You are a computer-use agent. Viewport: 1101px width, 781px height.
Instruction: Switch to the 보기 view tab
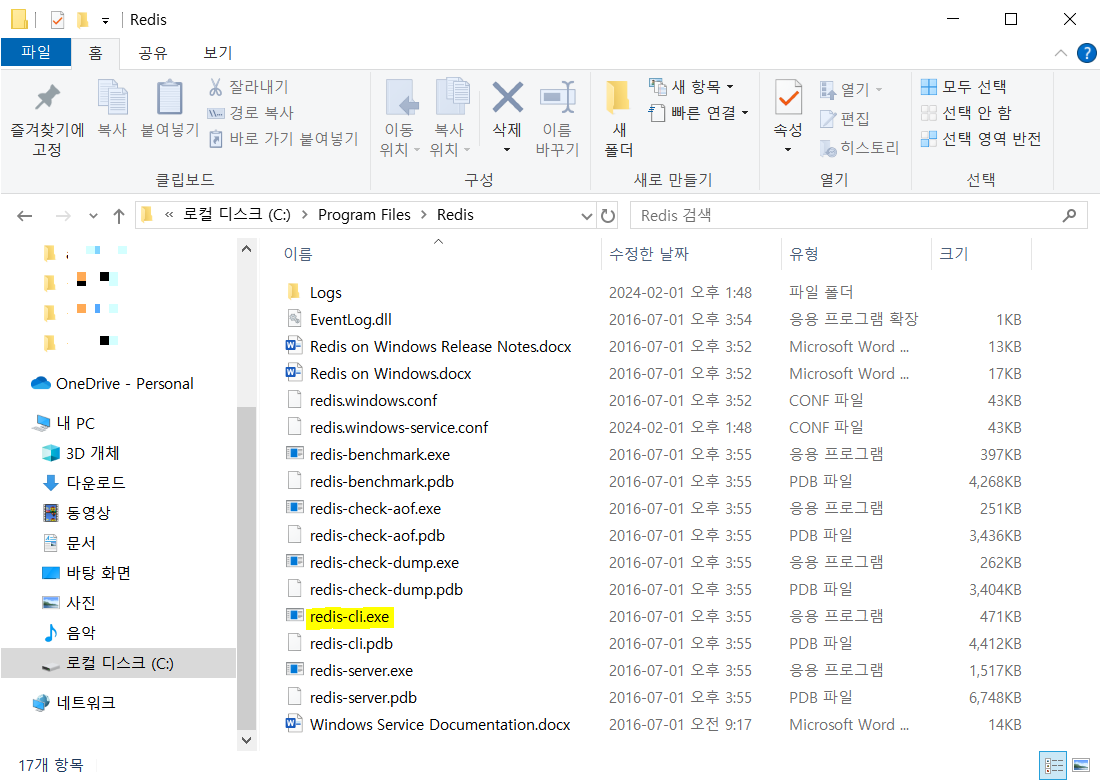click(218, 53)
